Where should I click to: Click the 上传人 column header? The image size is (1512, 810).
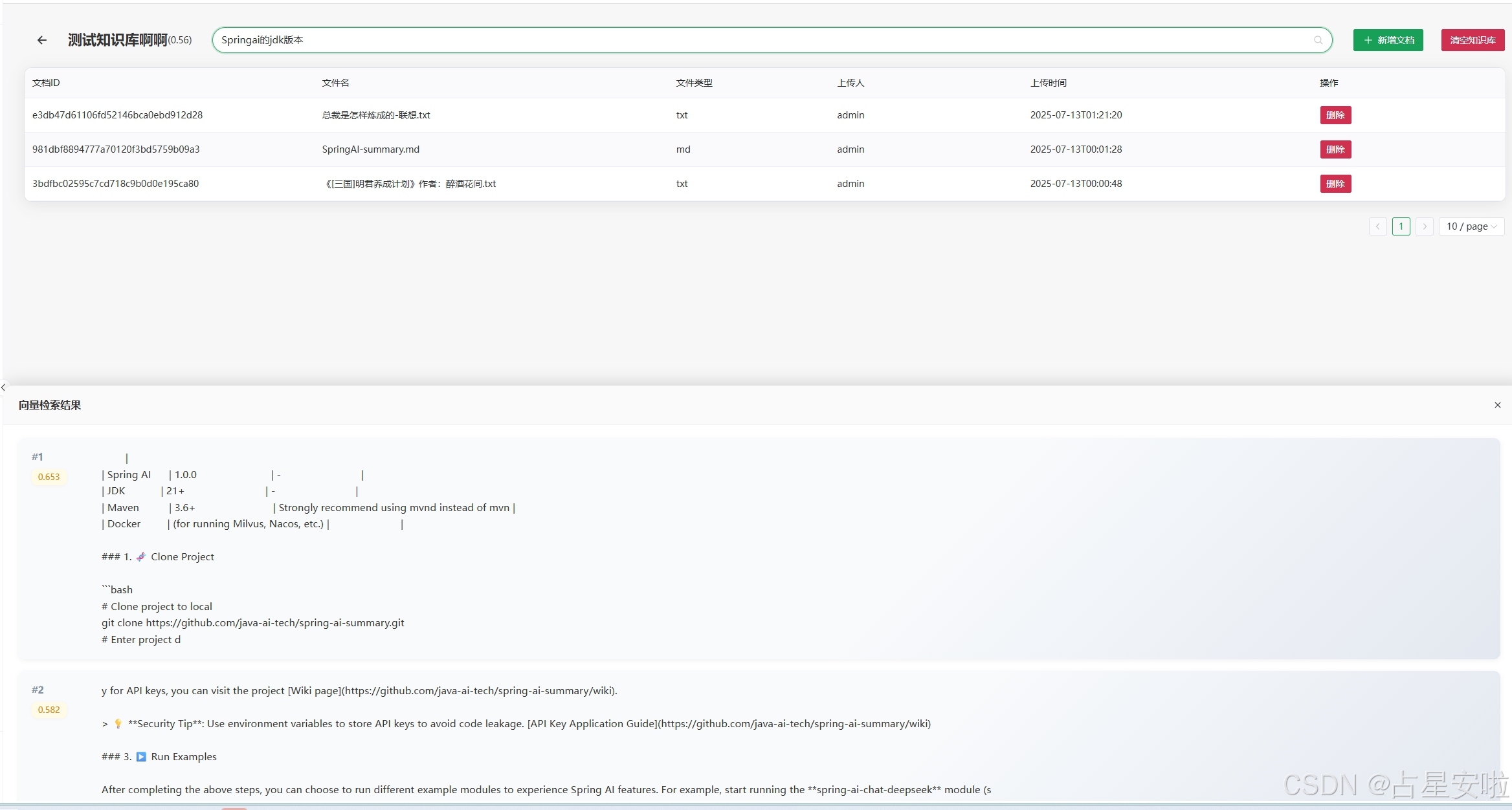pyautogui.click(x=850, y=83)
